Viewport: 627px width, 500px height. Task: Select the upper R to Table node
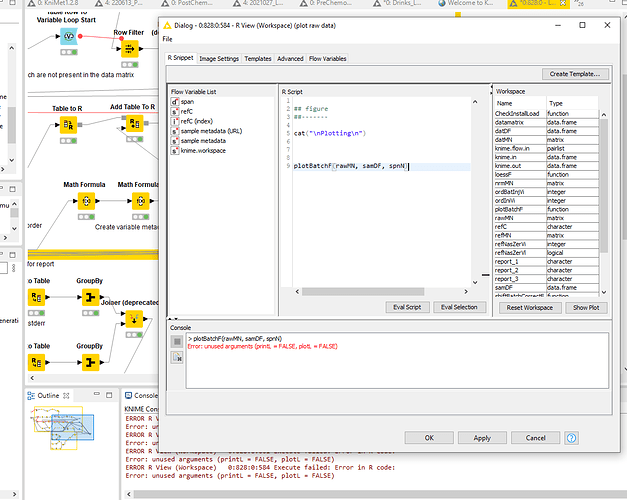coord(36,297)
